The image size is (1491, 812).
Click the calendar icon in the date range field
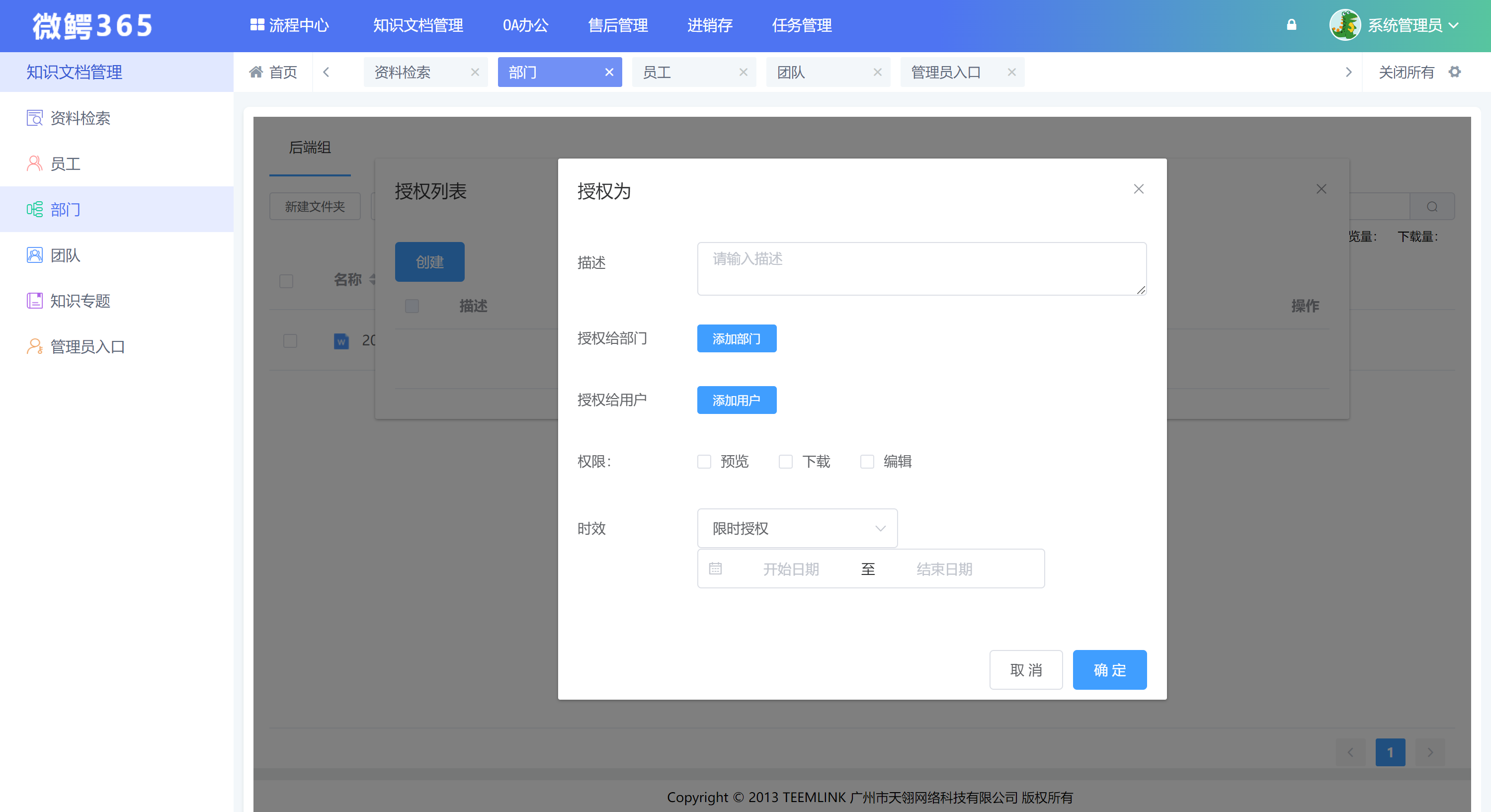[715, 568]
